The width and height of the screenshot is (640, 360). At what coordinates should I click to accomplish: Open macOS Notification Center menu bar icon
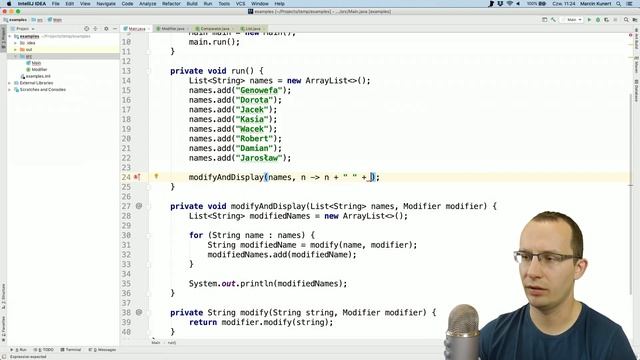(630, 4)
